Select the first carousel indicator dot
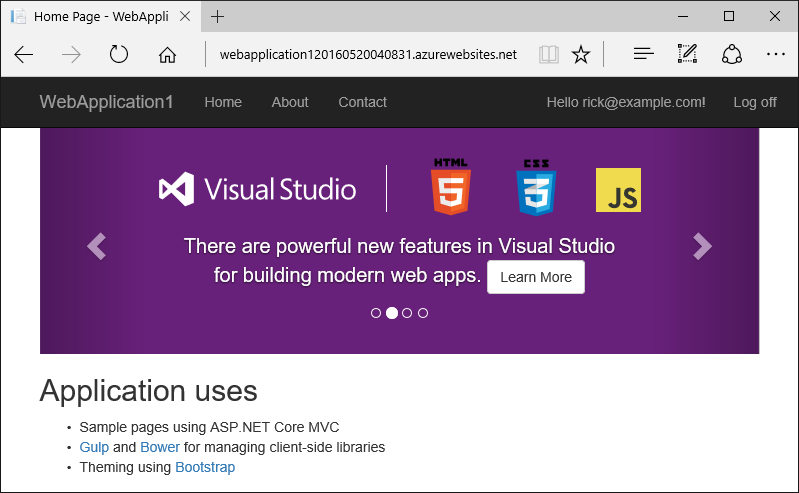The height and width of the screenshot is (493, 799). 376,313
